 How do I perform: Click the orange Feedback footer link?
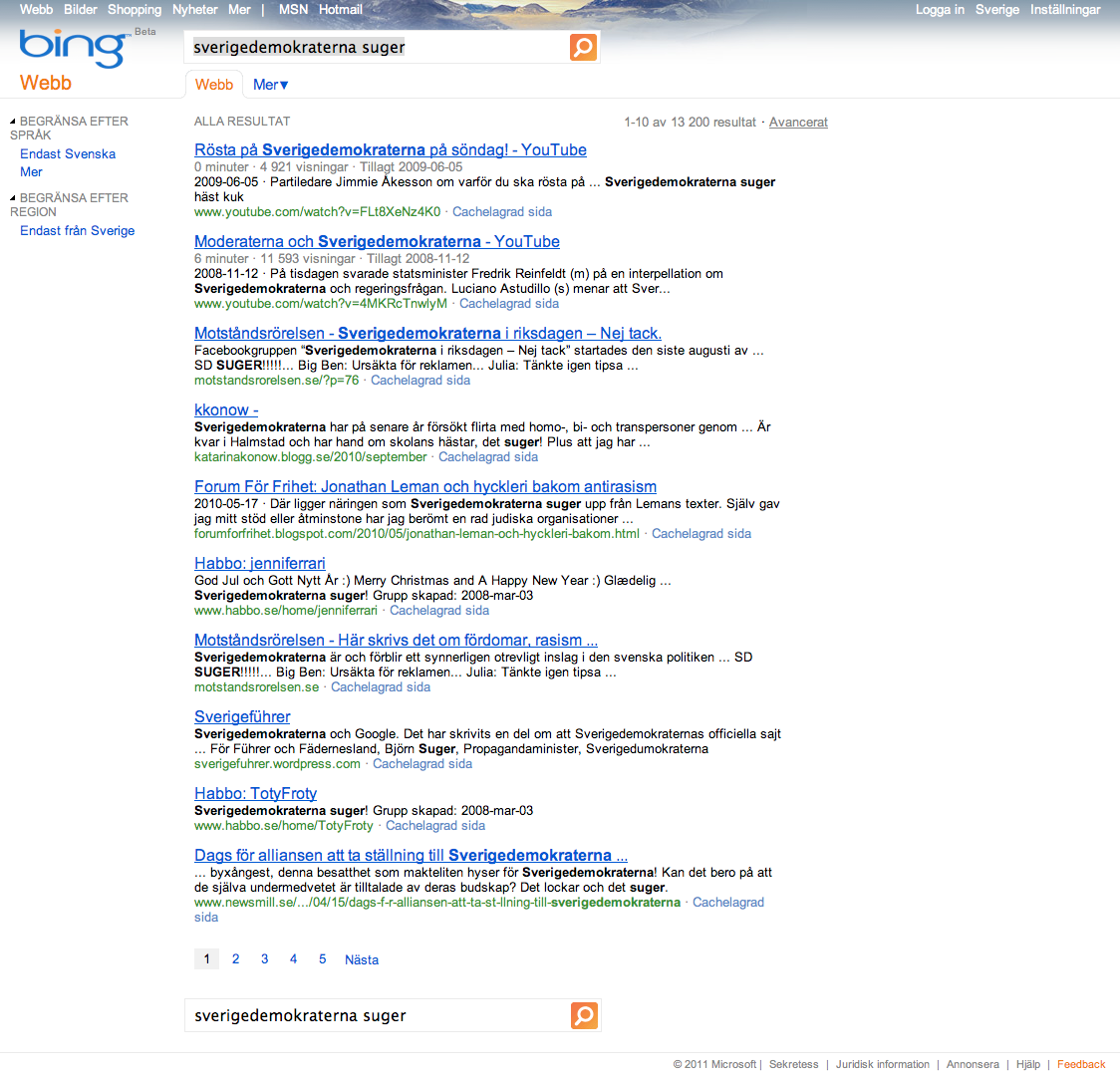(1081, 1064)
